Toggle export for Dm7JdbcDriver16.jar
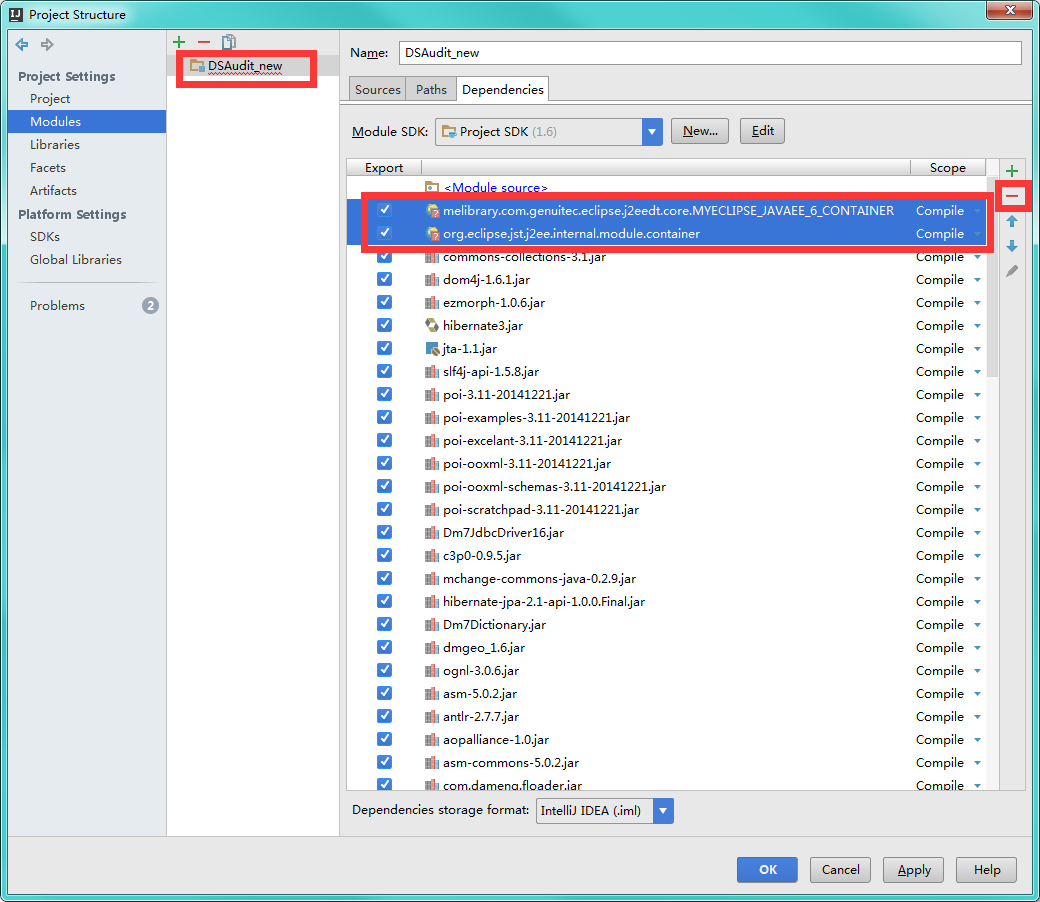Viewport: 1040px width, 902px height. [385, 532]
